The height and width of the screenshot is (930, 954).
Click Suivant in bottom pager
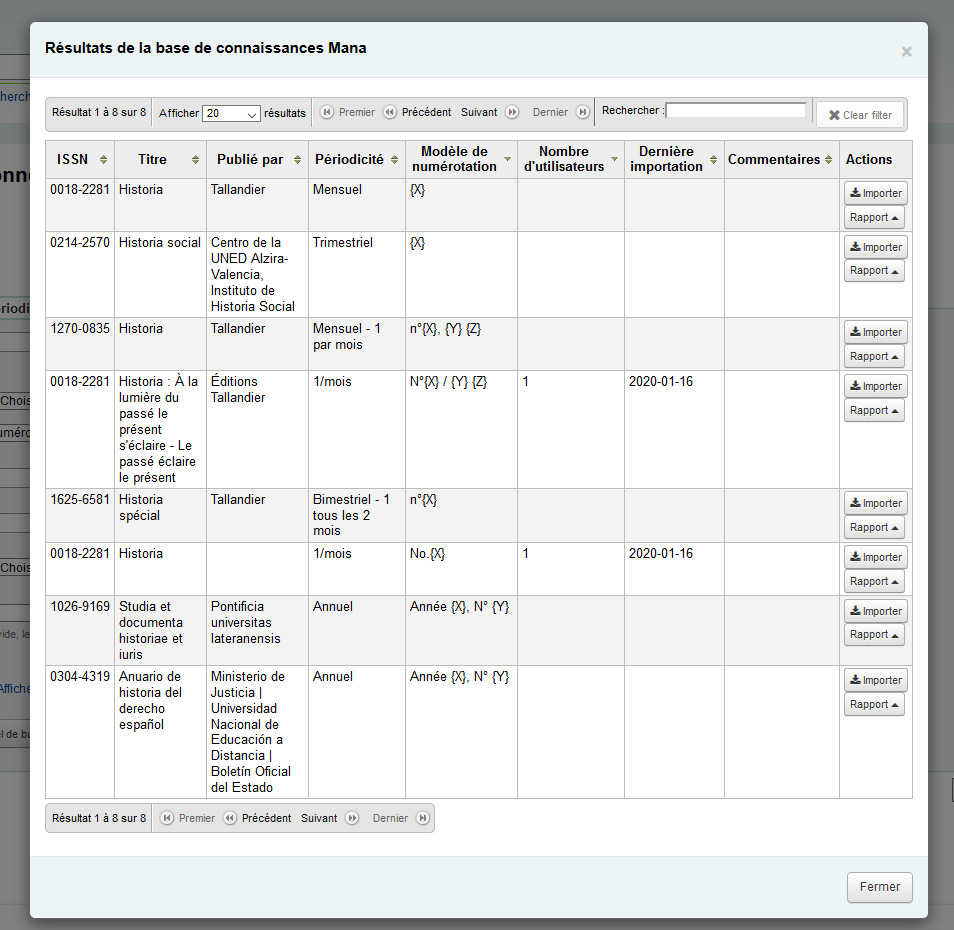tap(330, 818)
